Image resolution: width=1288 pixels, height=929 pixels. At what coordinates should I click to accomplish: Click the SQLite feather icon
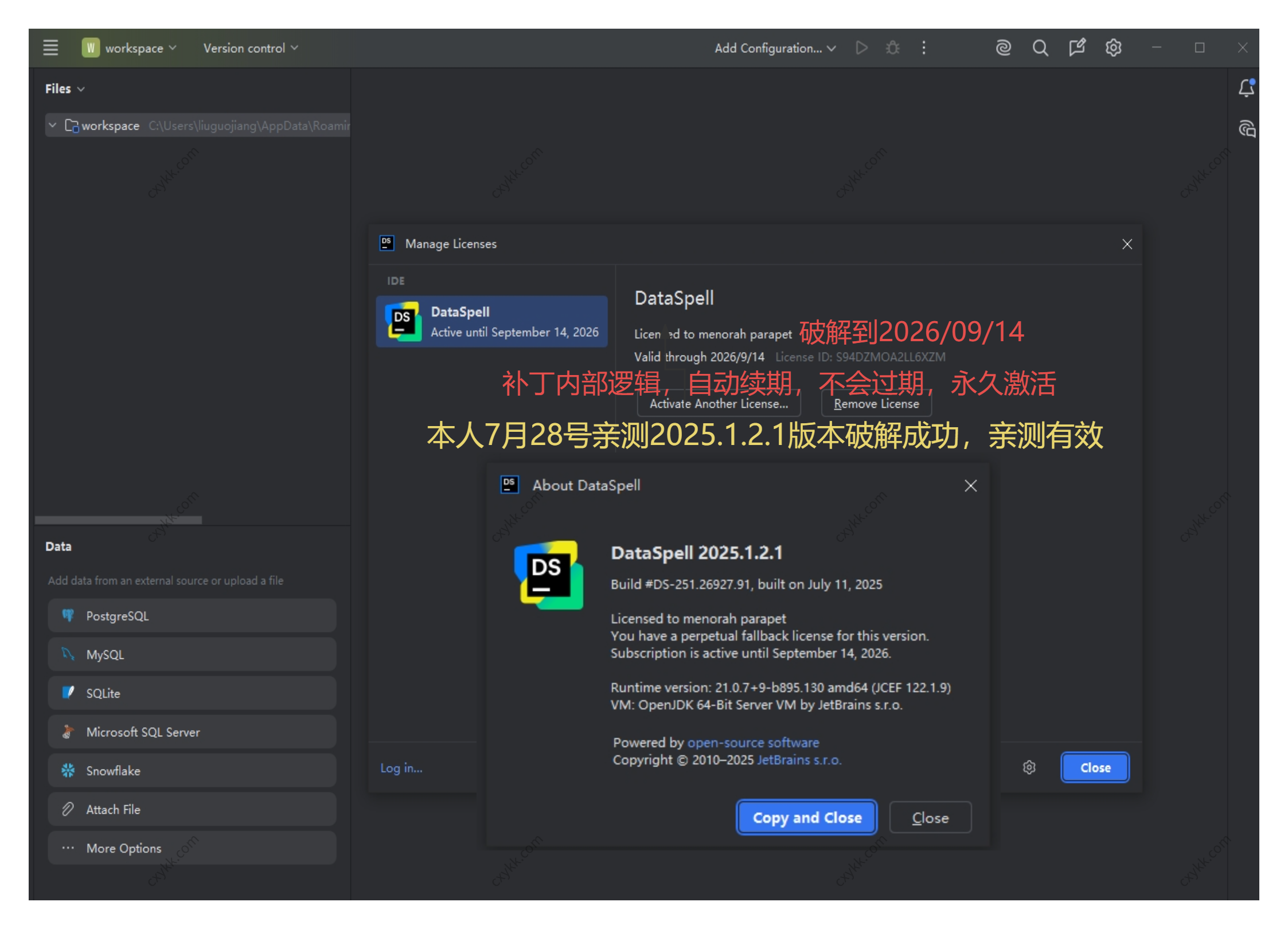[68, 693]
